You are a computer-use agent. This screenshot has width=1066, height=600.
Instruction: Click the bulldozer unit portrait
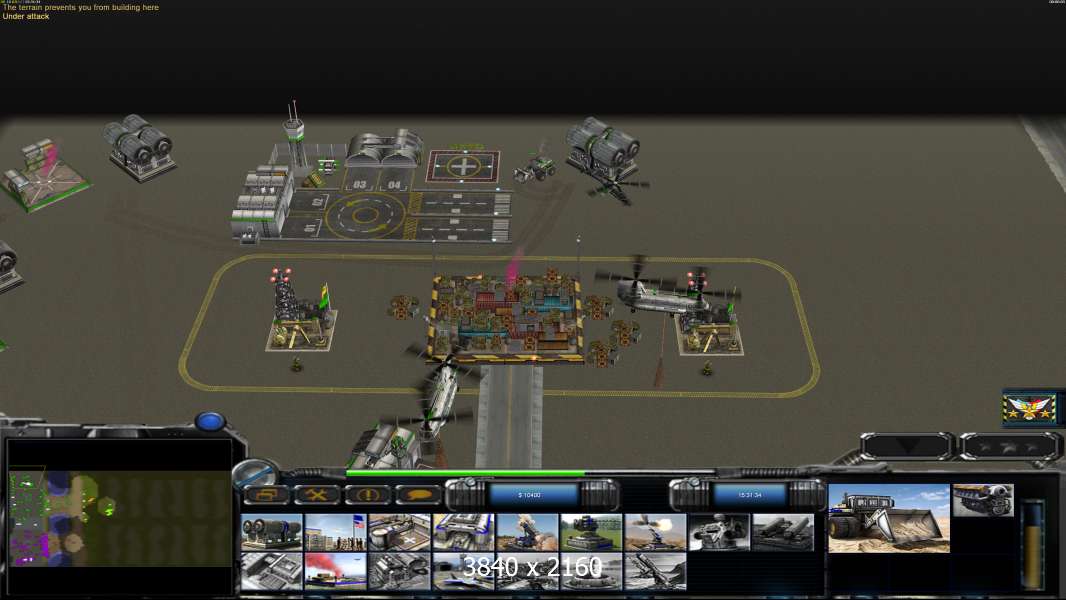[889, 518]
